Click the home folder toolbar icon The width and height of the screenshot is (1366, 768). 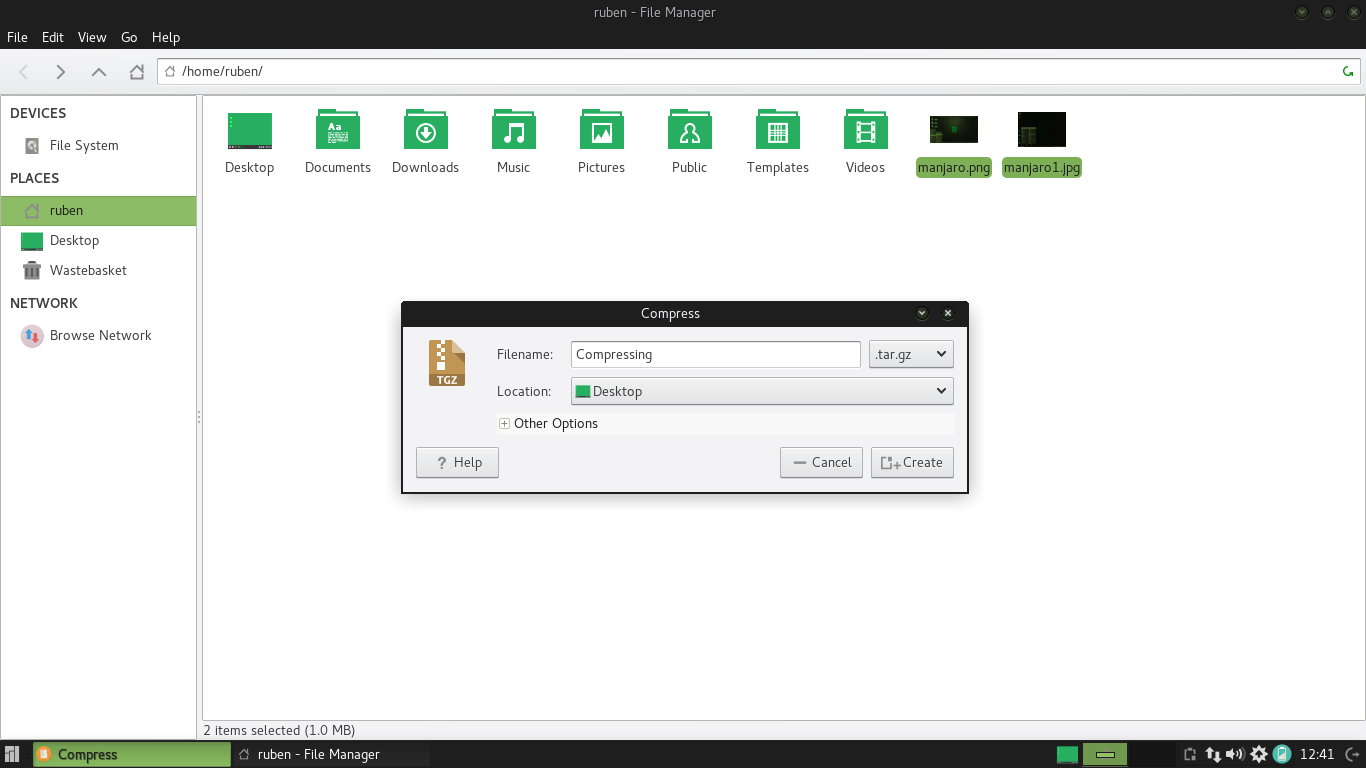pyautogui.click(x=137, y=71)
